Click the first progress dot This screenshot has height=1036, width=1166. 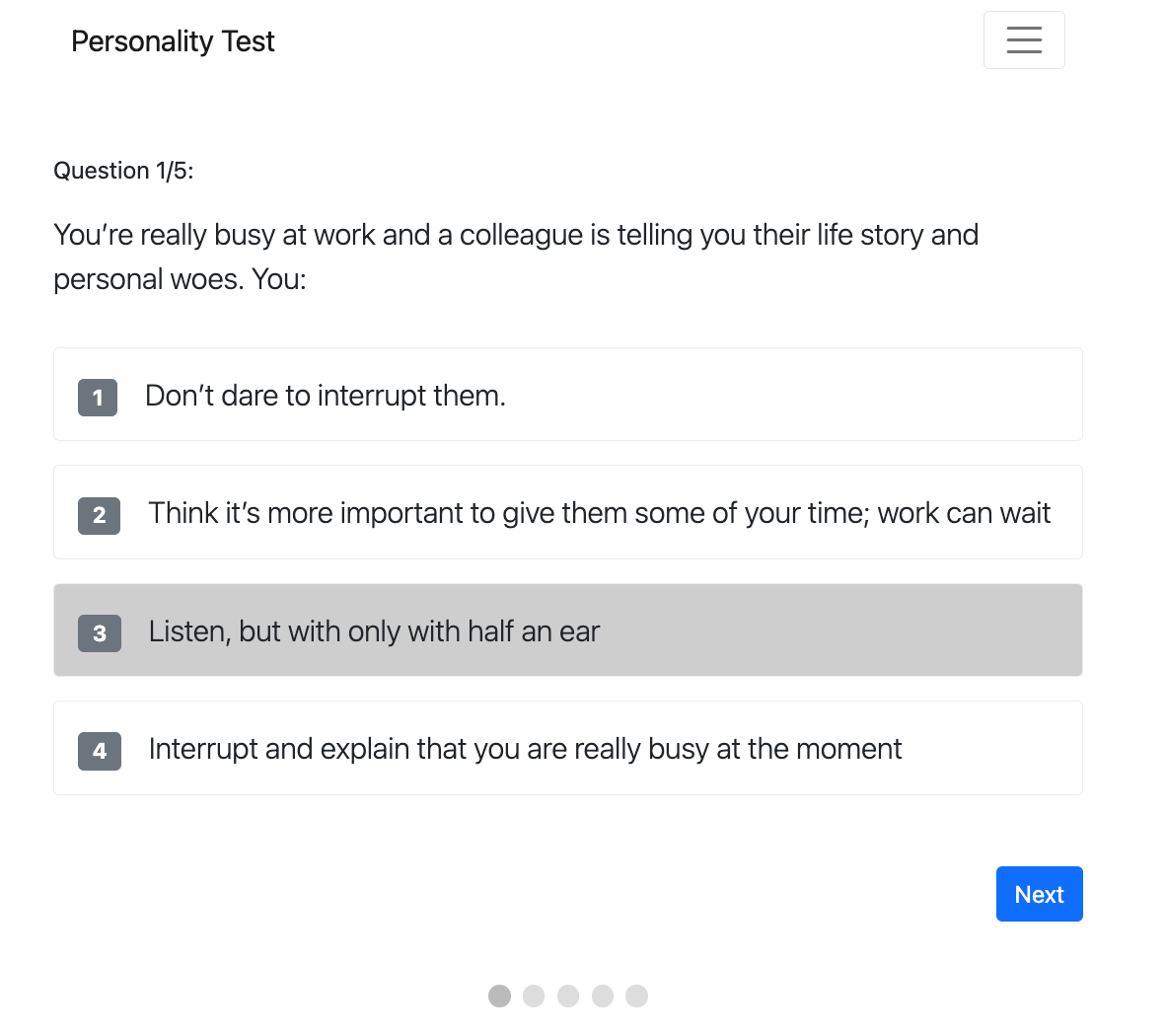pyautogui.click(x=499, y=997)
